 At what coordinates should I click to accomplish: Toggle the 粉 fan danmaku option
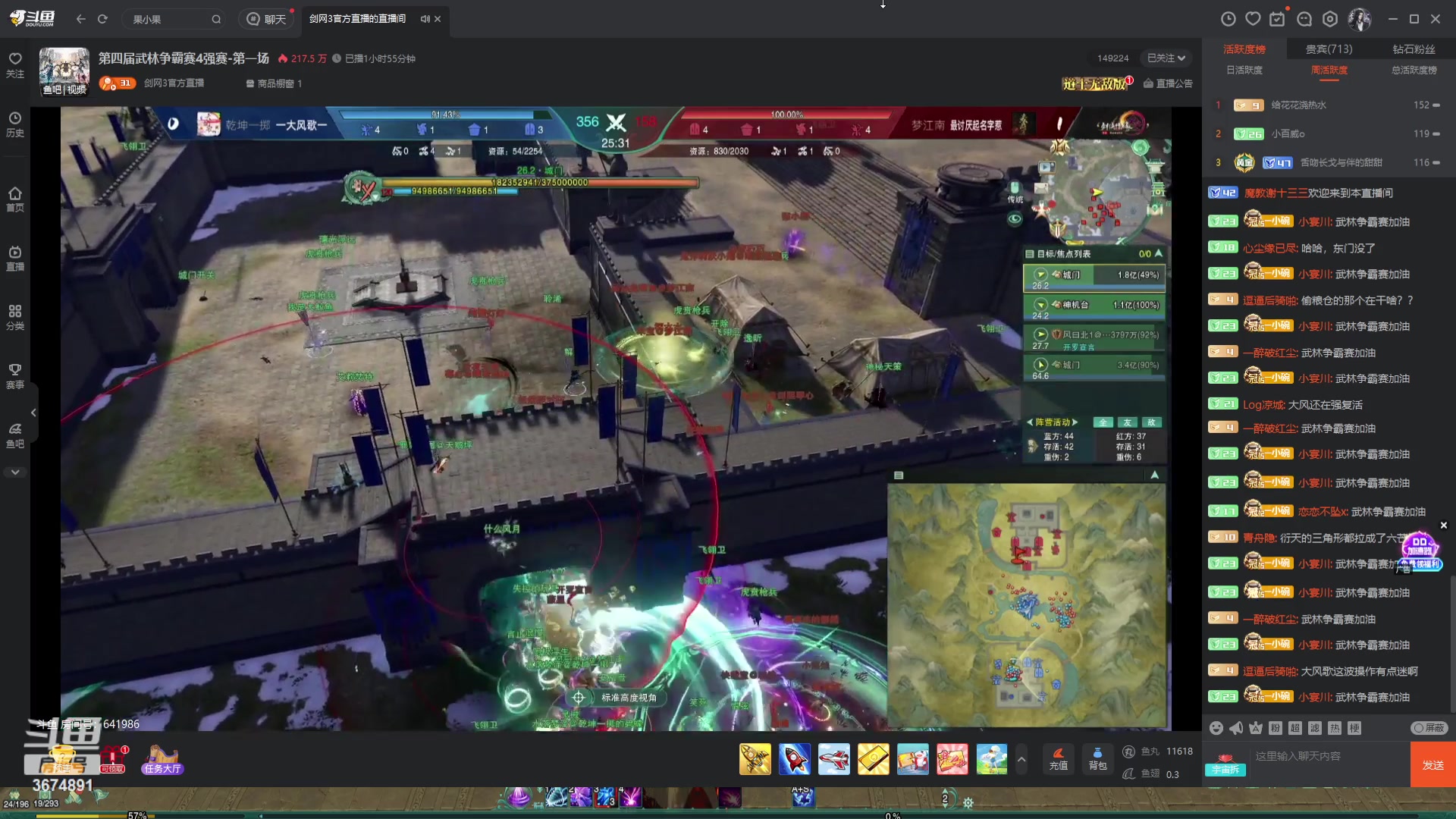click(x=1276, y=728)
